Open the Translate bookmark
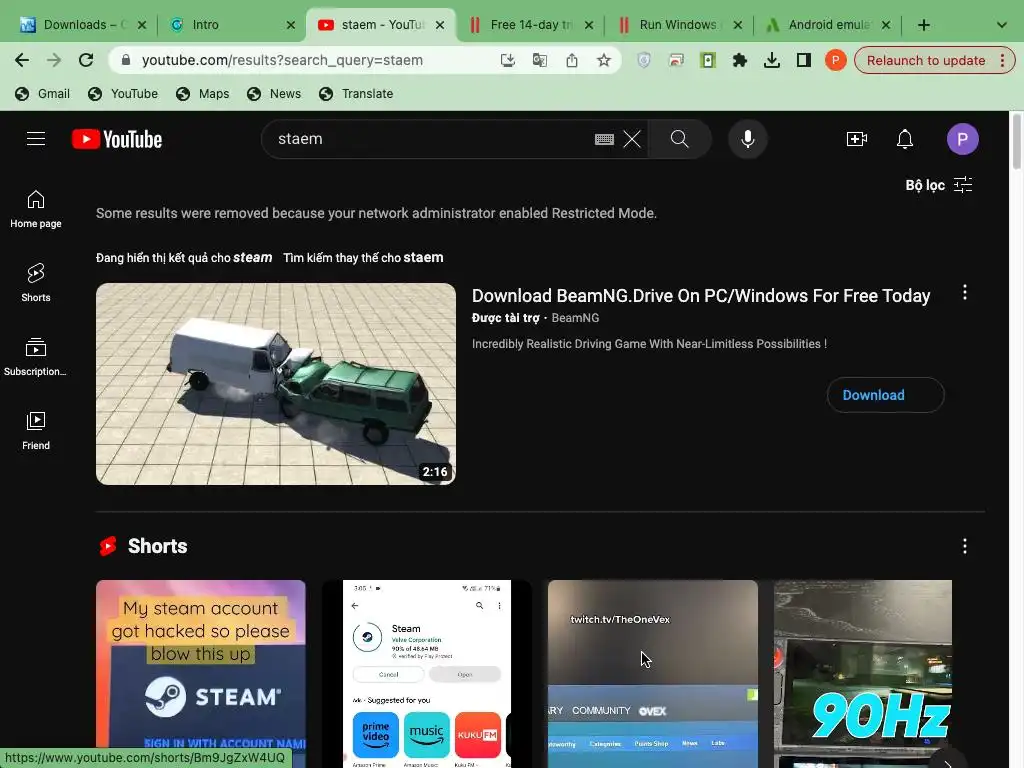Image resolution: width=1024 pixels, height=768 pixels. pyautogui.click(x=356, y=94)
